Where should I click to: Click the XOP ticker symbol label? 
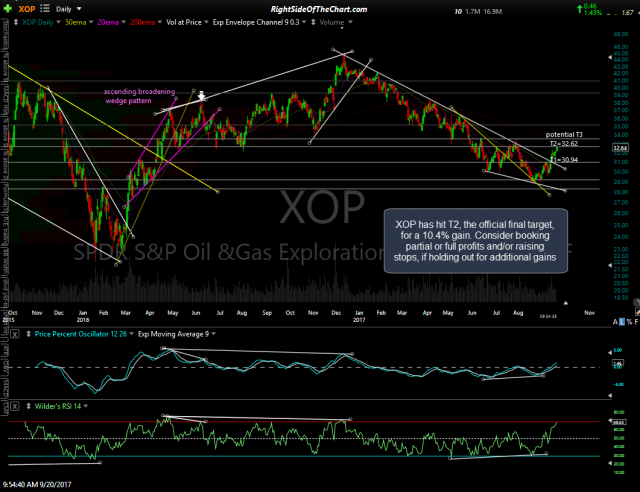point(27,9)
